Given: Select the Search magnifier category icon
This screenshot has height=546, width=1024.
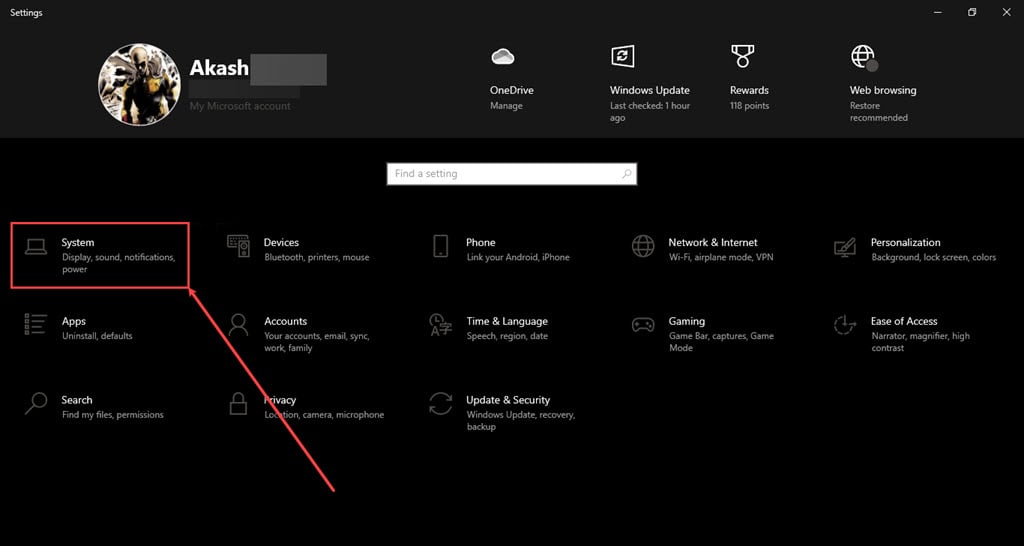Looking at the screenshot, I should tap(36, 404).
